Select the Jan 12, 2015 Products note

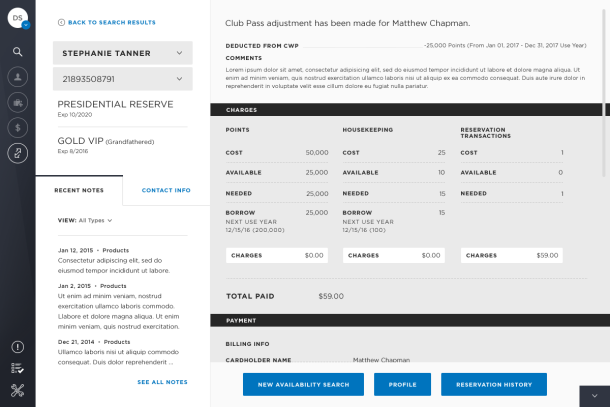click(114, 261)
